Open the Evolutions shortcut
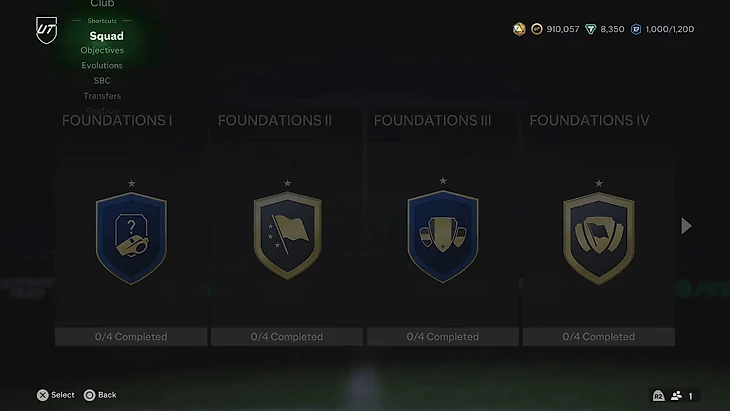This screenshot has height=411, width=730. (x=102, y=66)
